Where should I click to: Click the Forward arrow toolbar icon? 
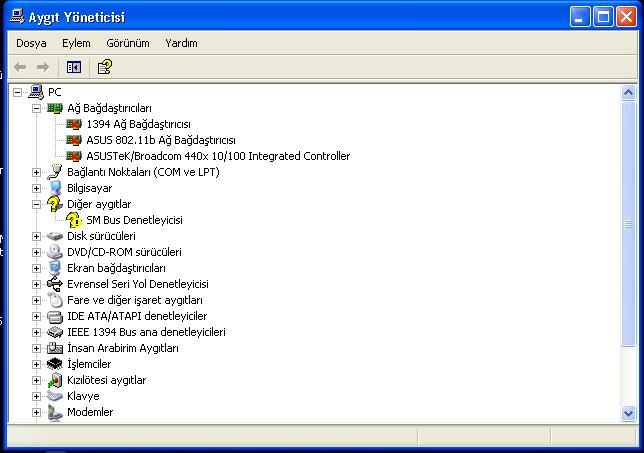(43, 67)
